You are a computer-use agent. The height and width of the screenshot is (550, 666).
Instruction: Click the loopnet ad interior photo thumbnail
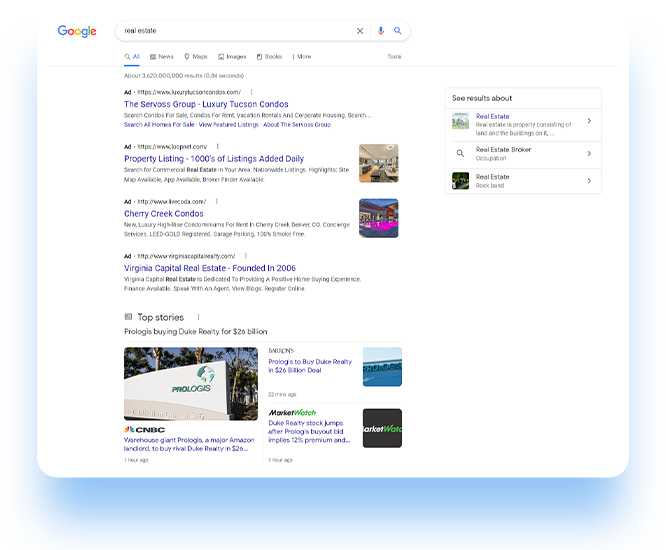point(378,164)
